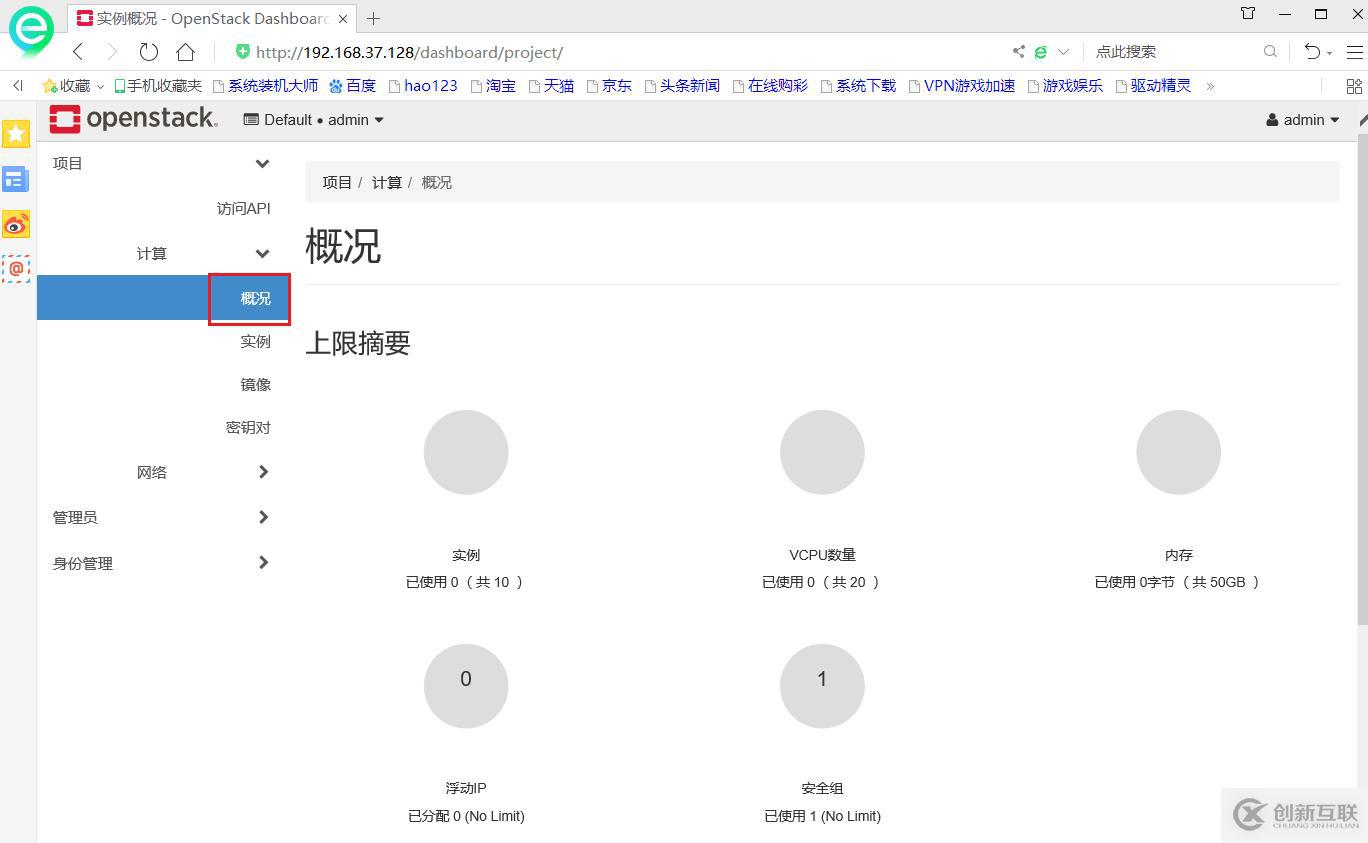Click the green security shield icon

[x=242, y=52]
